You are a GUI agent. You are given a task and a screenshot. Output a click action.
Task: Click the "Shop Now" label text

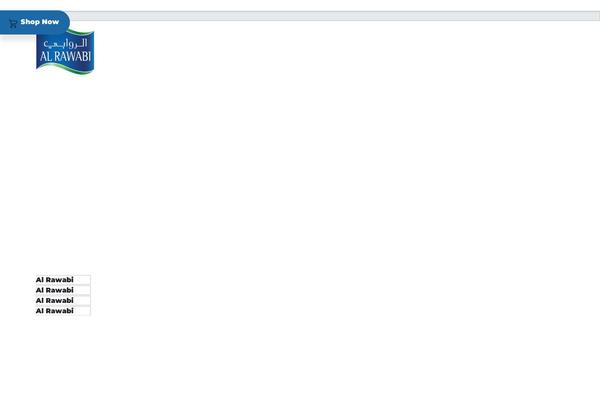coord(40,21)
